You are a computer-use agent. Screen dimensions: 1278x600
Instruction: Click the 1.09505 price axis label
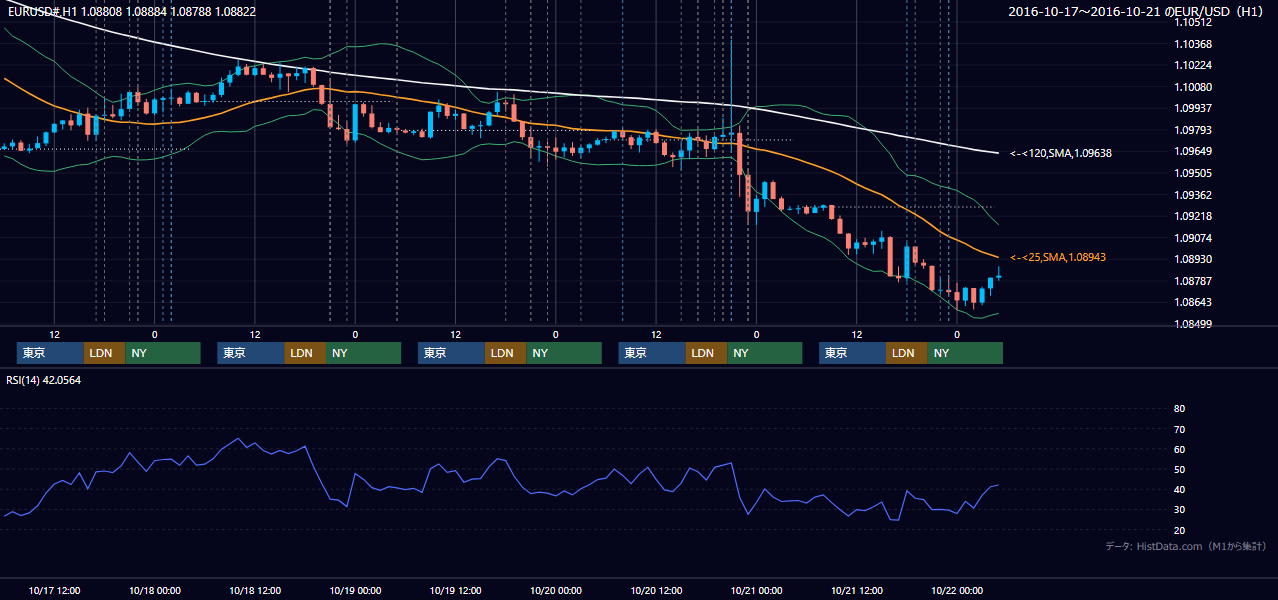pos(1193,173)
